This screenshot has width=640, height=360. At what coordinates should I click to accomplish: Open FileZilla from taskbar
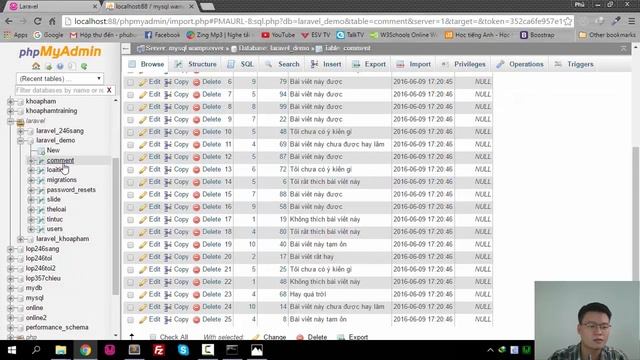[x=159, y=350]
